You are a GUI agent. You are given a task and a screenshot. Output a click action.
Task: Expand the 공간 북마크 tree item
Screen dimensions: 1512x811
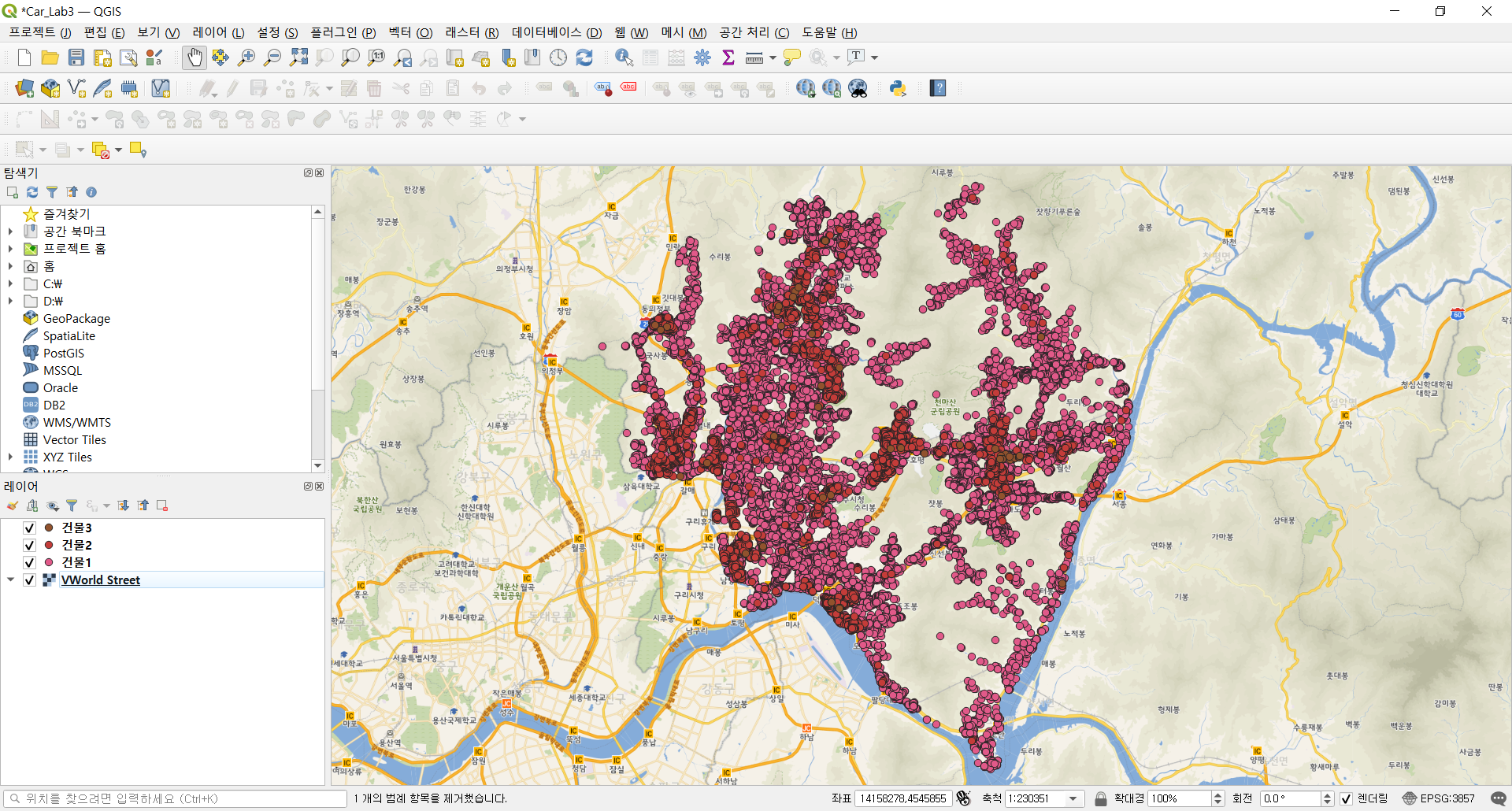coord(10,231)
